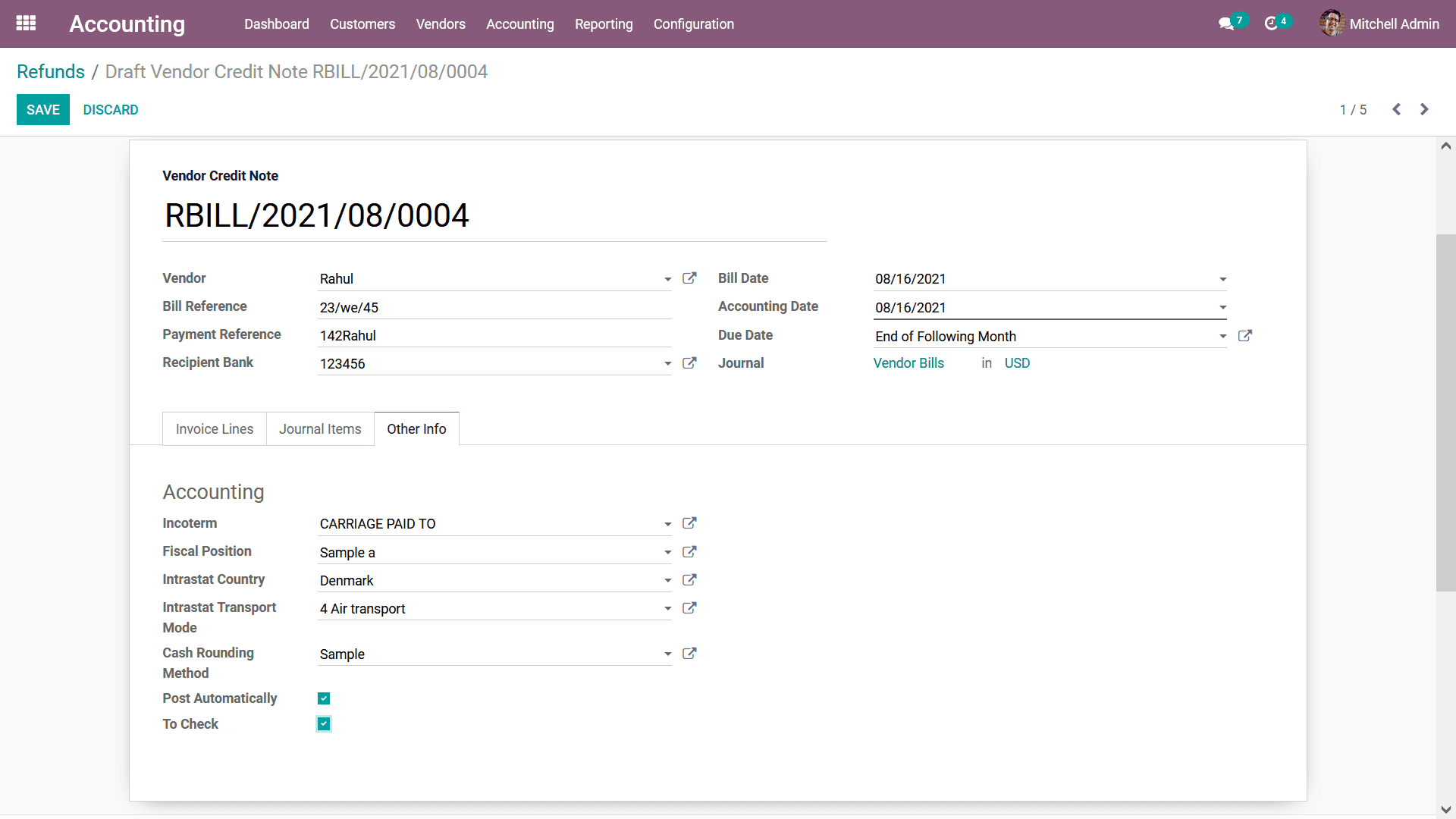Click the DISCARD button

pos(111,110)
